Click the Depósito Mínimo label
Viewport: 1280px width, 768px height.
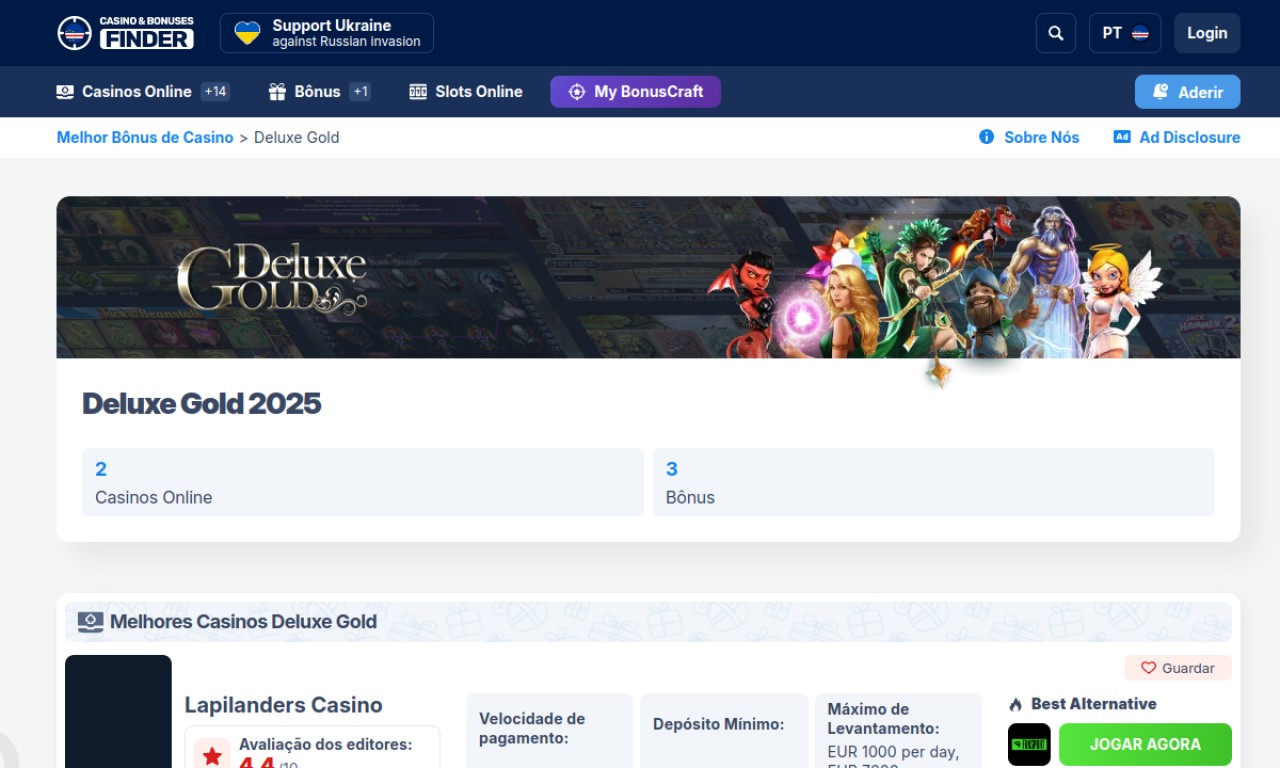[718, 725]
